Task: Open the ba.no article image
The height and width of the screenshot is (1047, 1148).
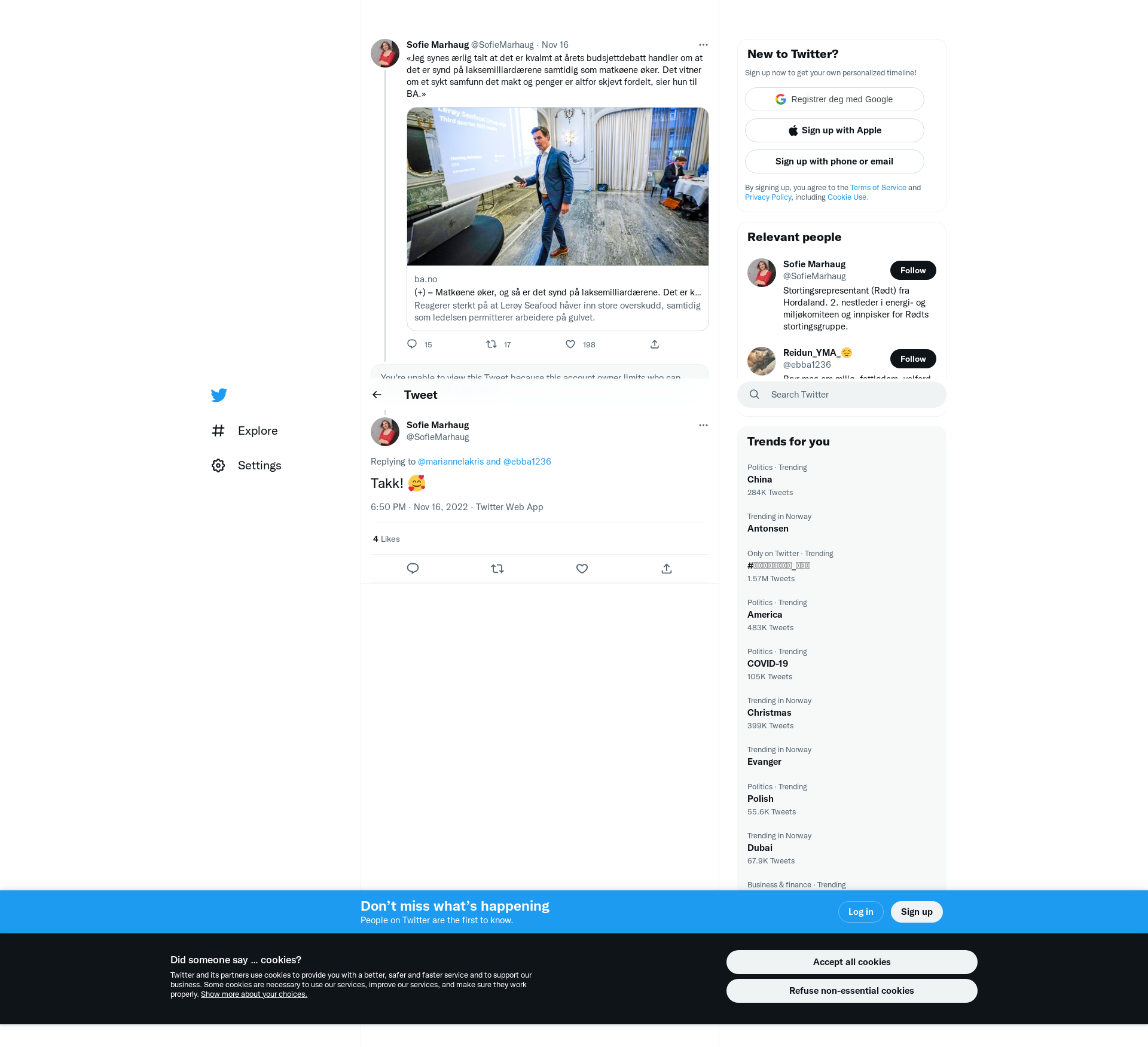Action: point(558,187)
